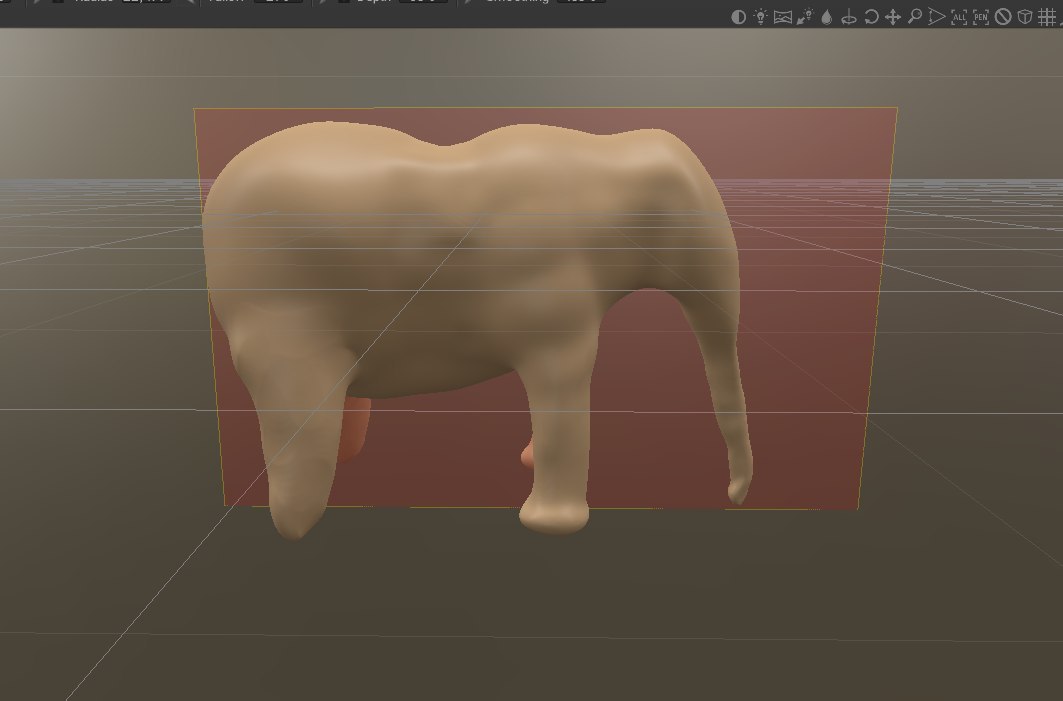Image resolution: width=1063 pixels, height=701 pixels.
Task: Click the light bulb lighting icon
Action: [760, 17]
